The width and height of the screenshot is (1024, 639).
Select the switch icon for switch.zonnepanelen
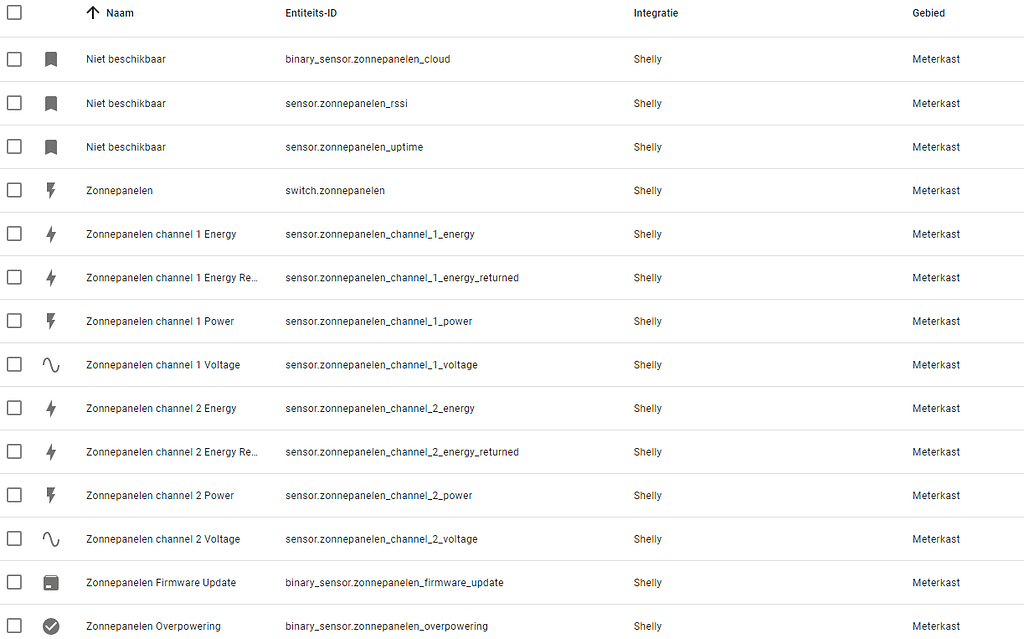(51, 190)
